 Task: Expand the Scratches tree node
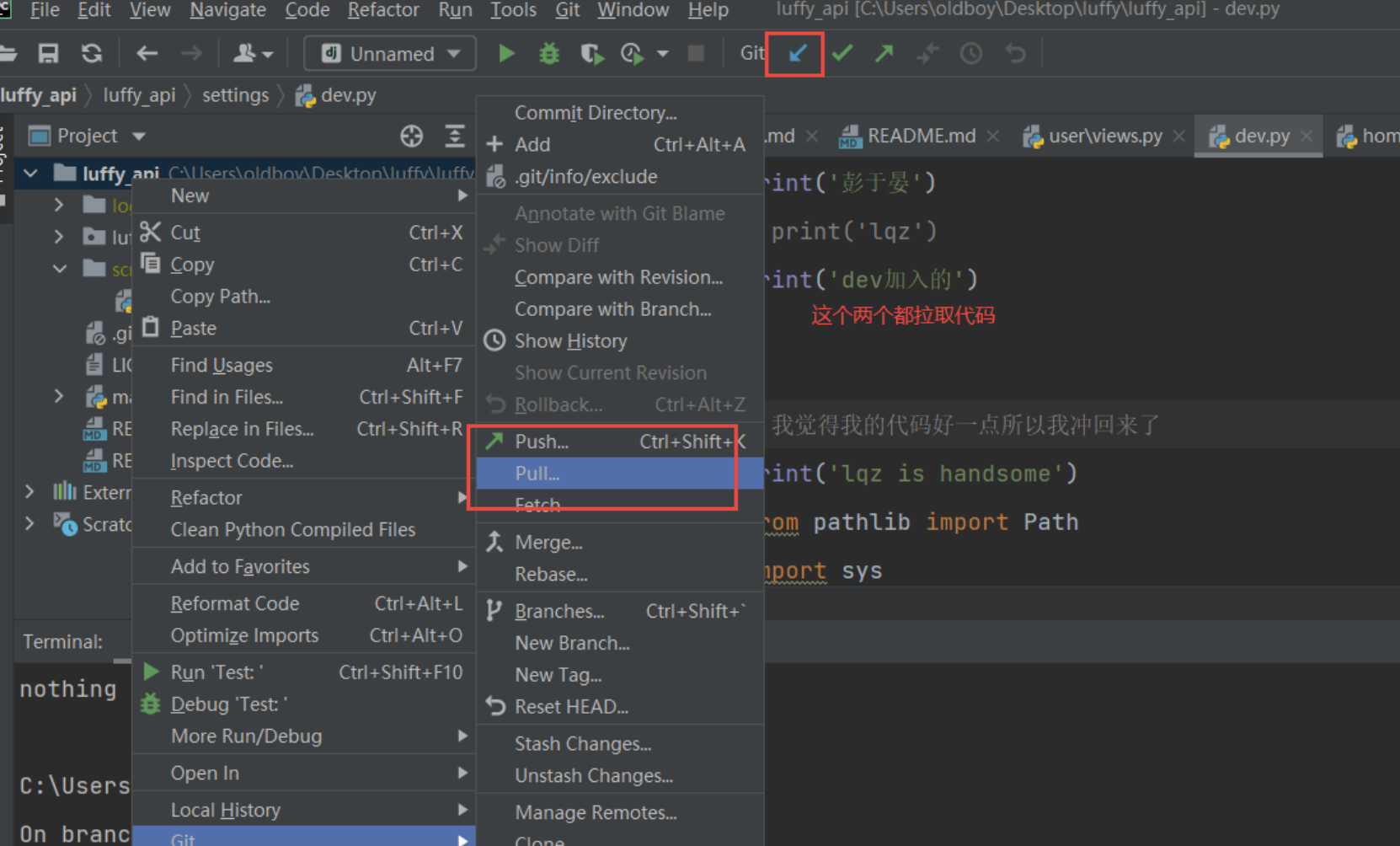click(29, 523)
